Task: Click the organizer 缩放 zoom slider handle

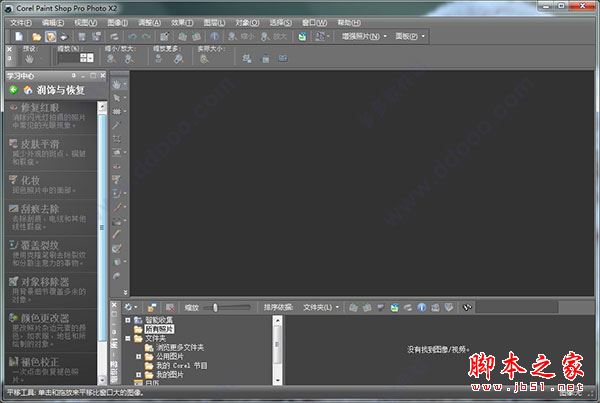Action: tap(215, 307)
